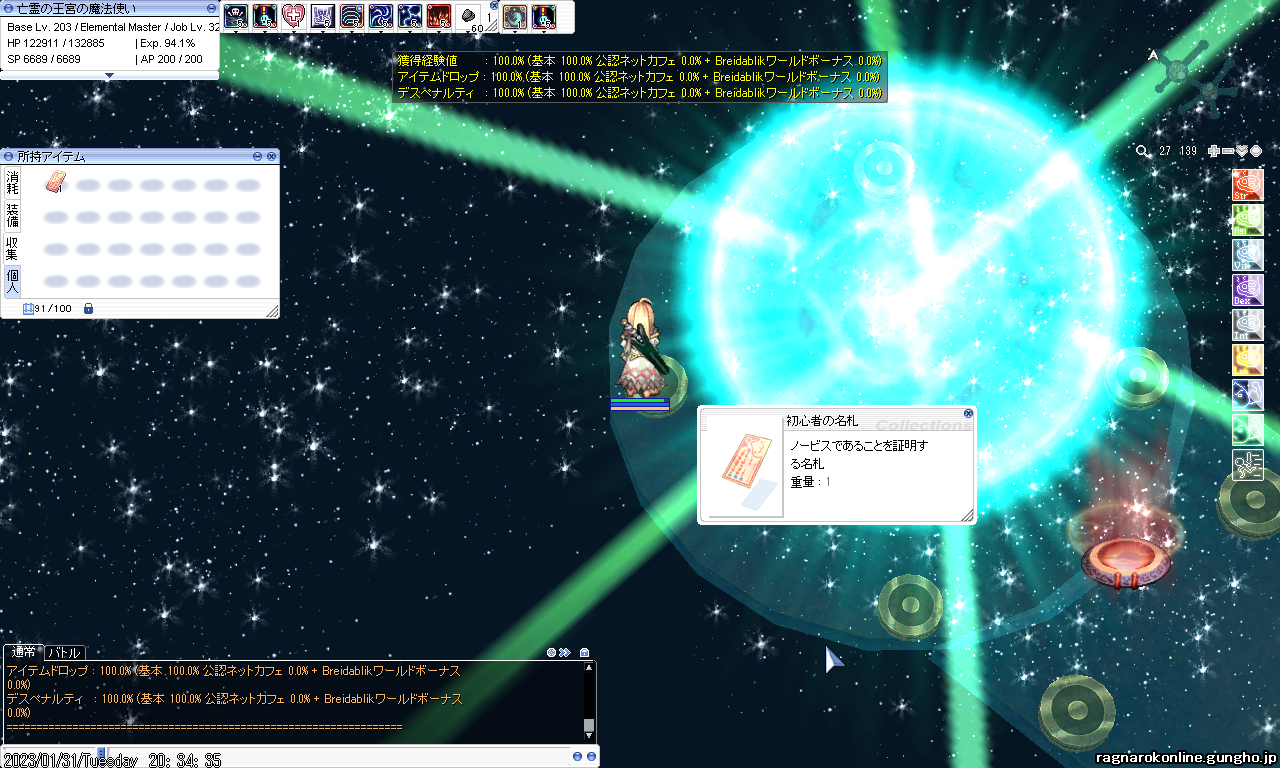This screenshot has width=1280, height=768.
Task: Open the Str status shortcut icon
Action: [1248, 185]
